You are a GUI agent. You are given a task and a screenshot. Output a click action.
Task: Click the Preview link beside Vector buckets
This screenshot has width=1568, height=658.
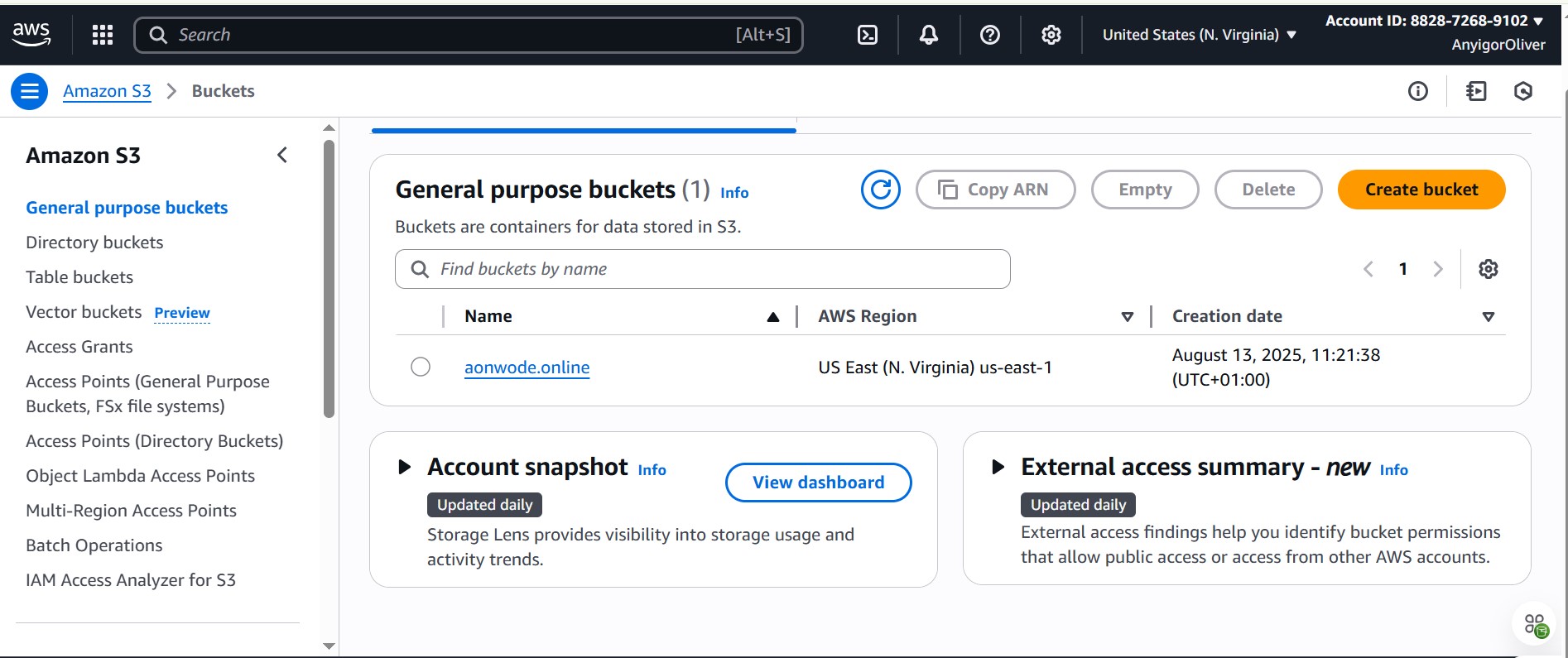coord(182,313)
